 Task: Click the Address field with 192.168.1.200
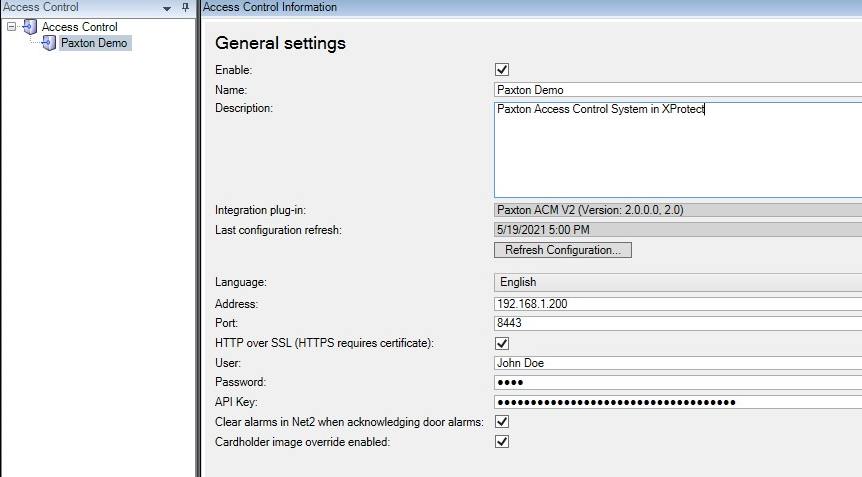pyautogui.click(x=678, y=304)
